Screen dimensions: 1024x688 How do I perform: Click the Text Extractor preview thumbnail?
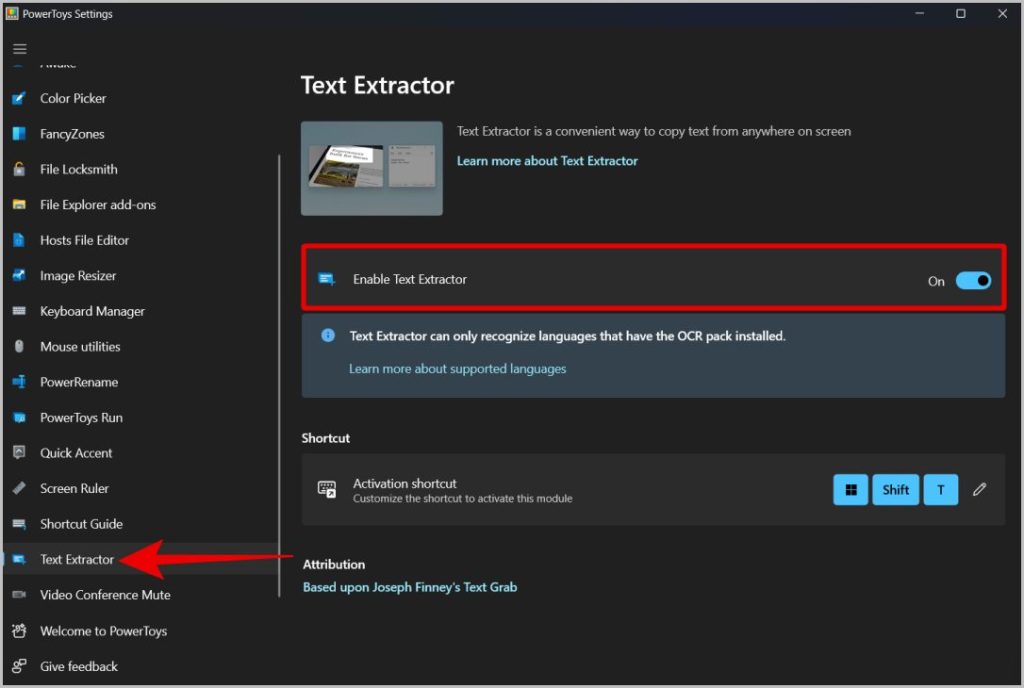click(372, 168)
